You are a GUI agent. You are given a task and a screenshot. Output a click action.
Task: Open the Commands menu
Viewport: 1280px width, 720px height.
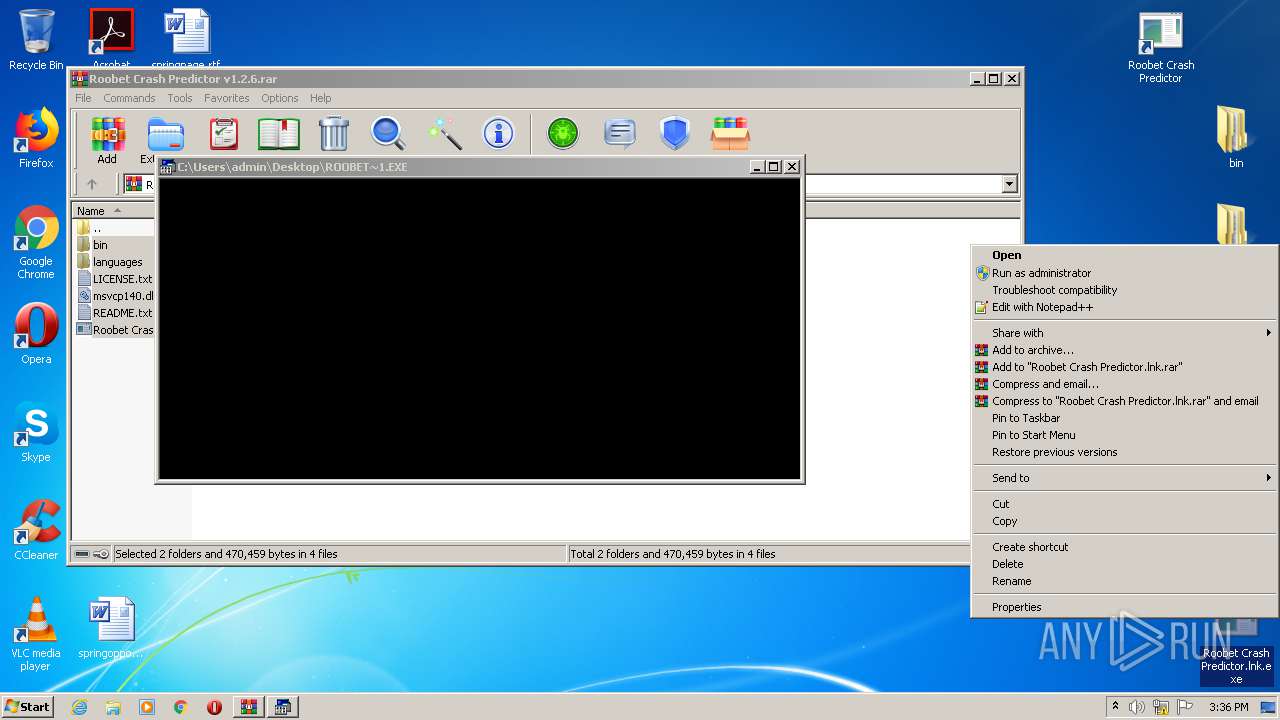129,98
